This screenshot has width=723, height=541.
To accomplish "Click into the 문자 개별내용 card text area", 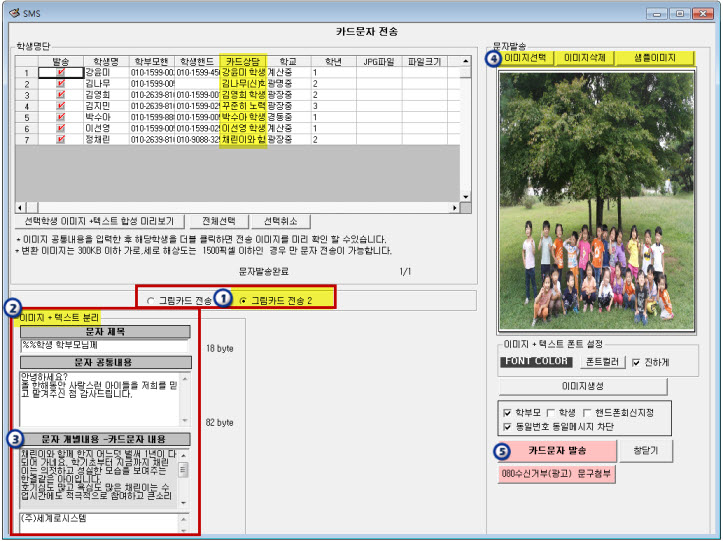I will (x=98, y=478).
